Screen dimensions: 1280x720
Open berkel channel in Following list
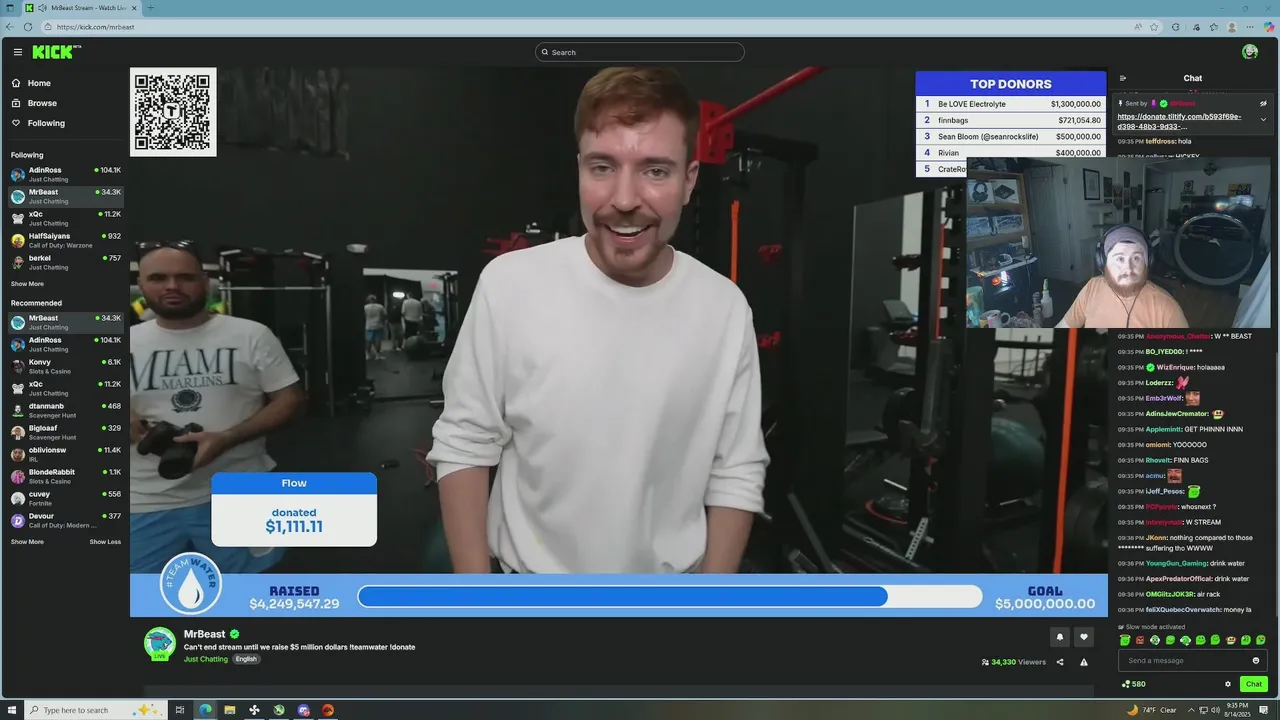[x=66, y=262]
